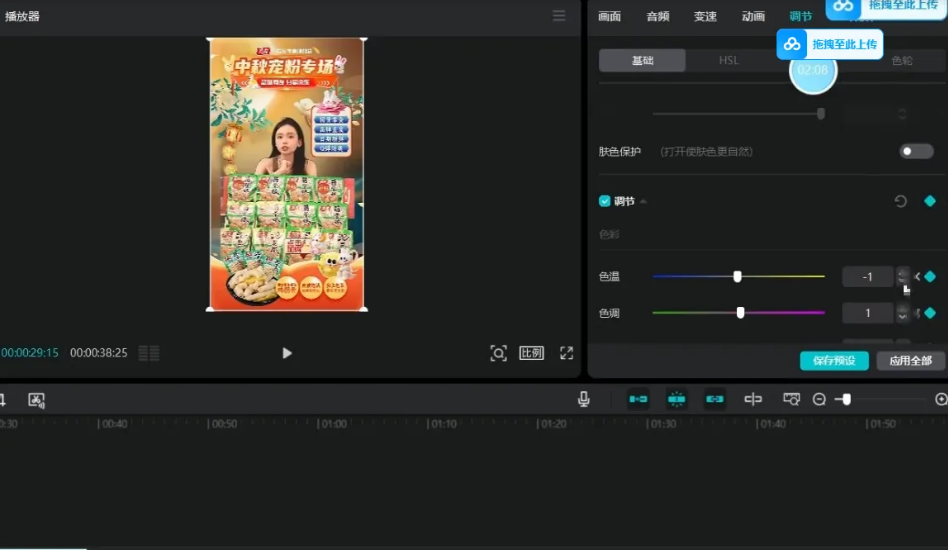Click the 拖拽至此上传 cloud upload button
Screen dimensions: 948x550
(x=830, y=44)
